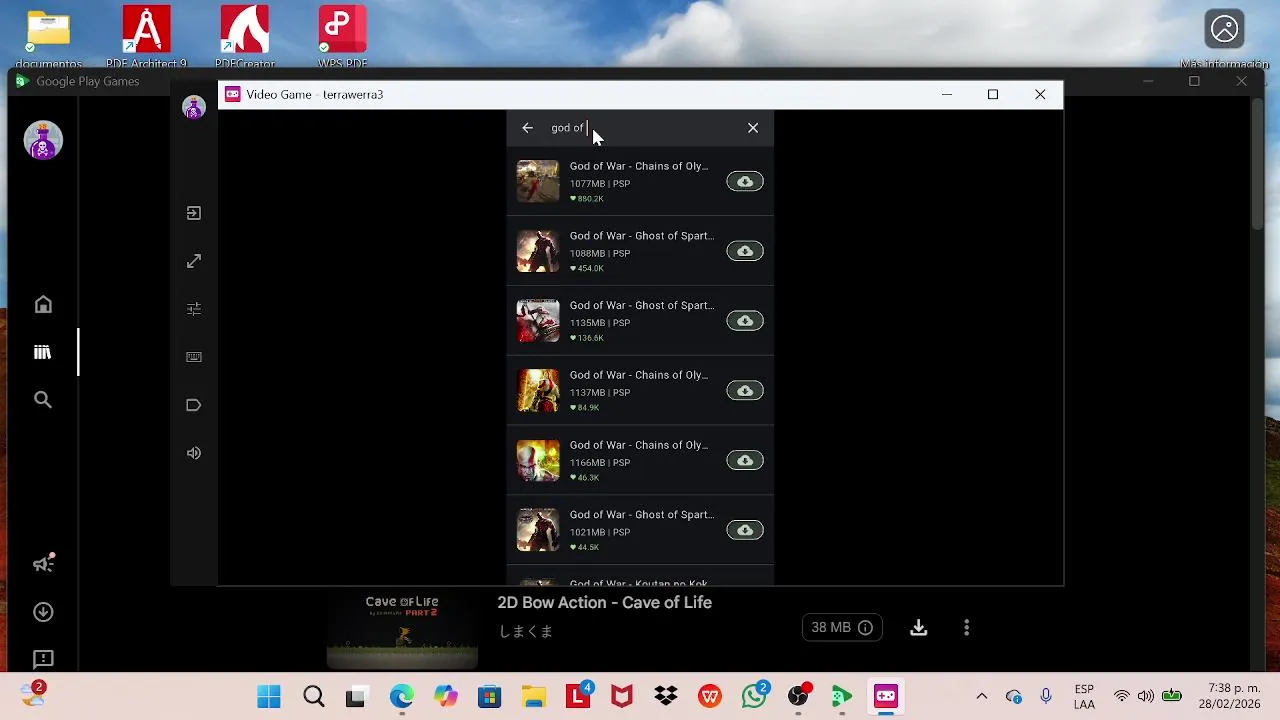Open Copilot from the taskbar
The width and height of the screenshot is (1280, 720).
[445, 697]
